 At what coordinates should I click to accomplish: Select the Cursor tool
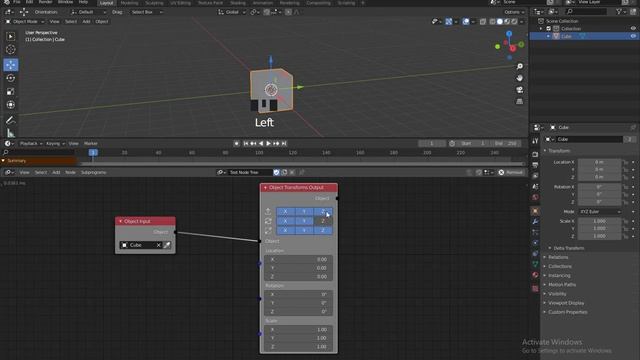pyautogui.click(x=11, y=49)
